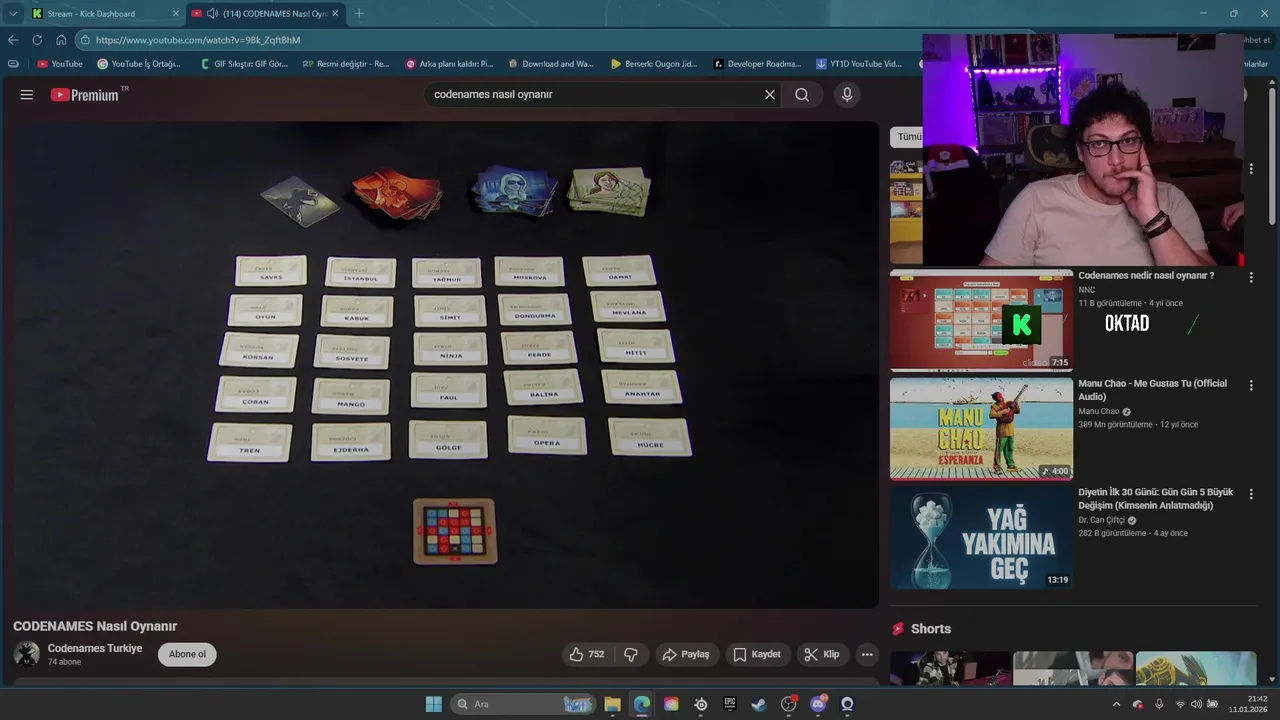Like the video showing 752 likes

(x=587, y=654)
